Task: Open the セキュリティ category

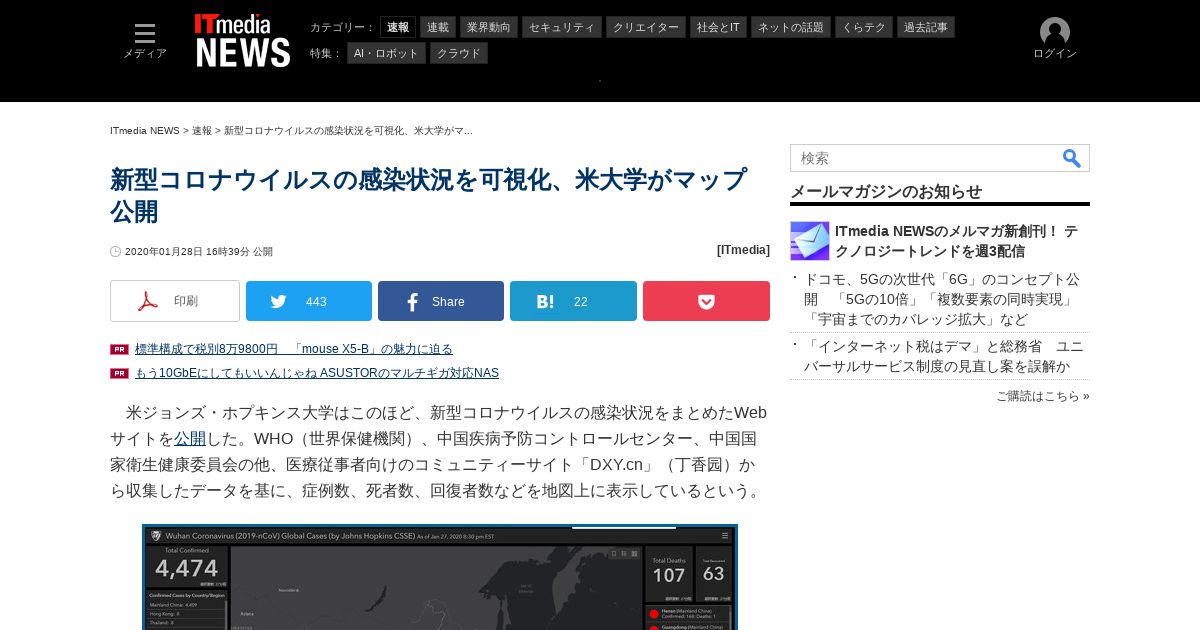Action: 561,27
